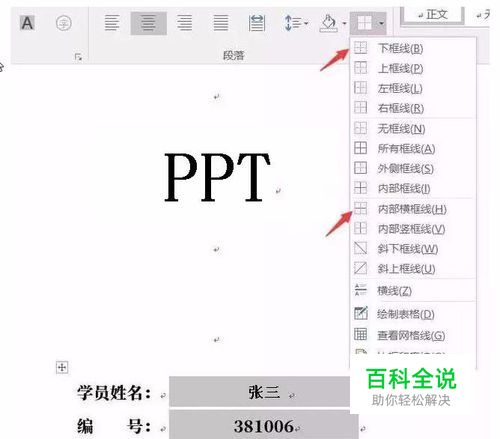Click the enclosed character icon

click(x=64, y=23)
